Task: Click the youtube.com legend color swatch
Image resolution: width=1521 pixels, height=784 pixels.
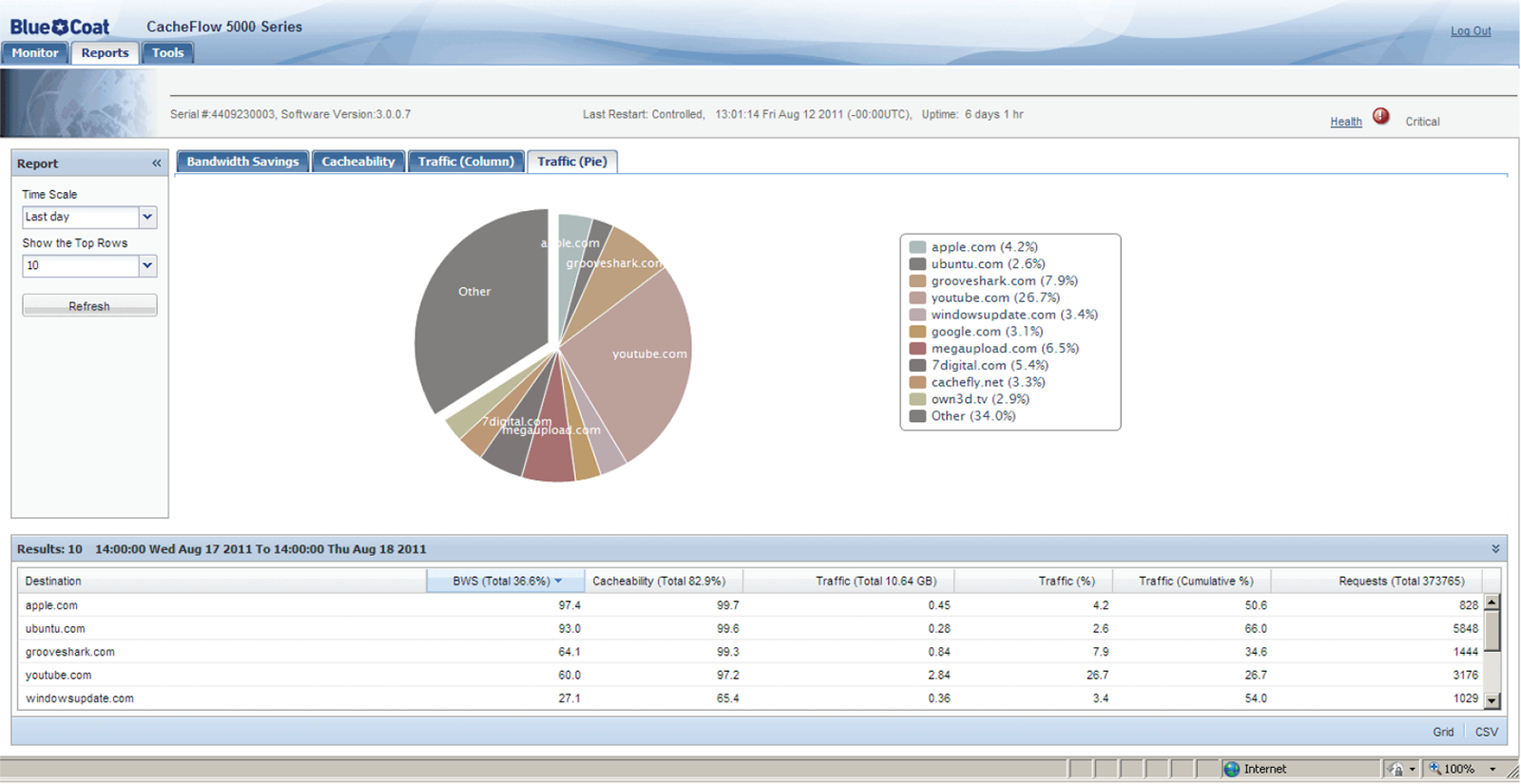Action: [917, 297]
